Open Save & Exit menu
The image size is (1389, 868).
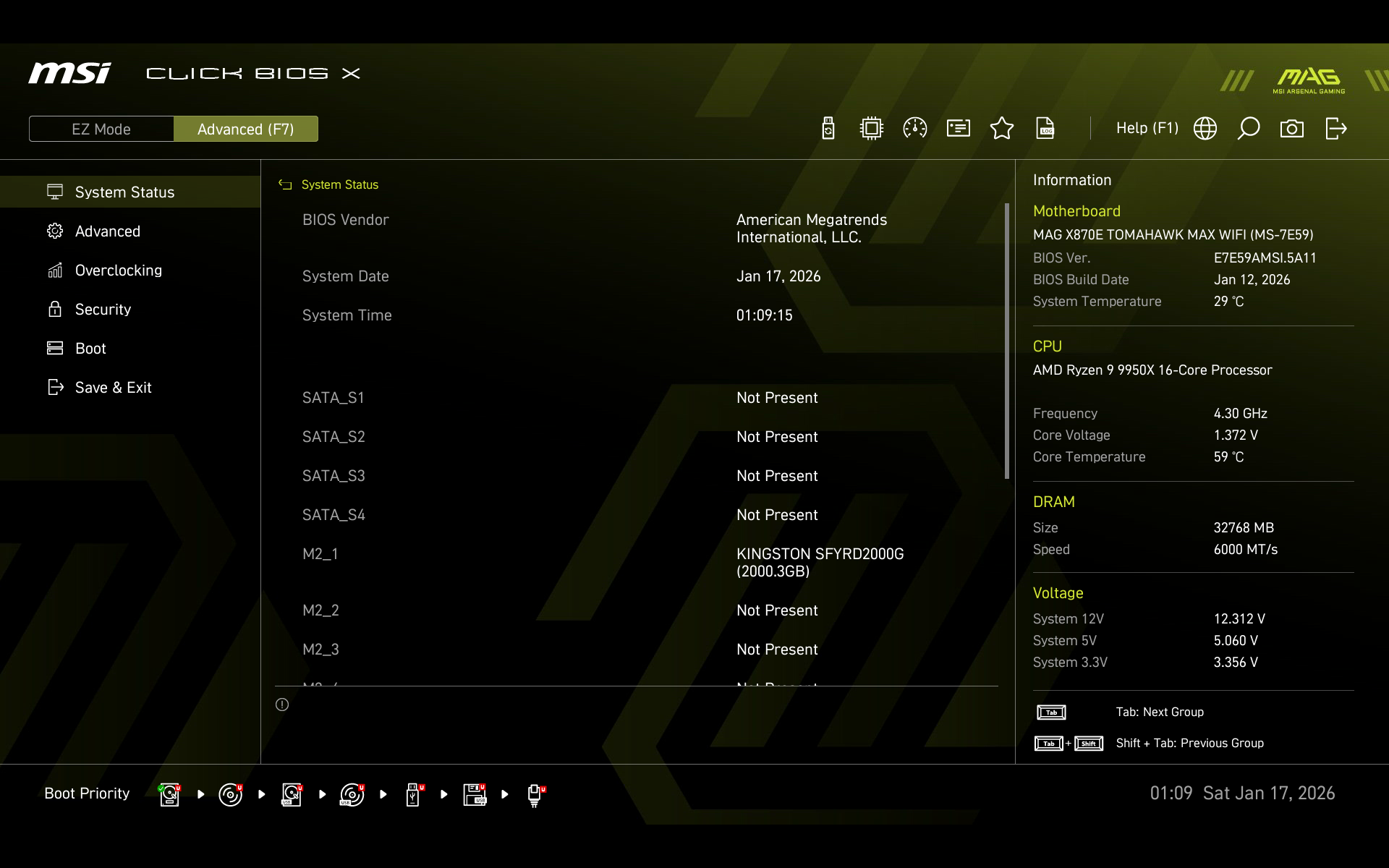(113, 388)
